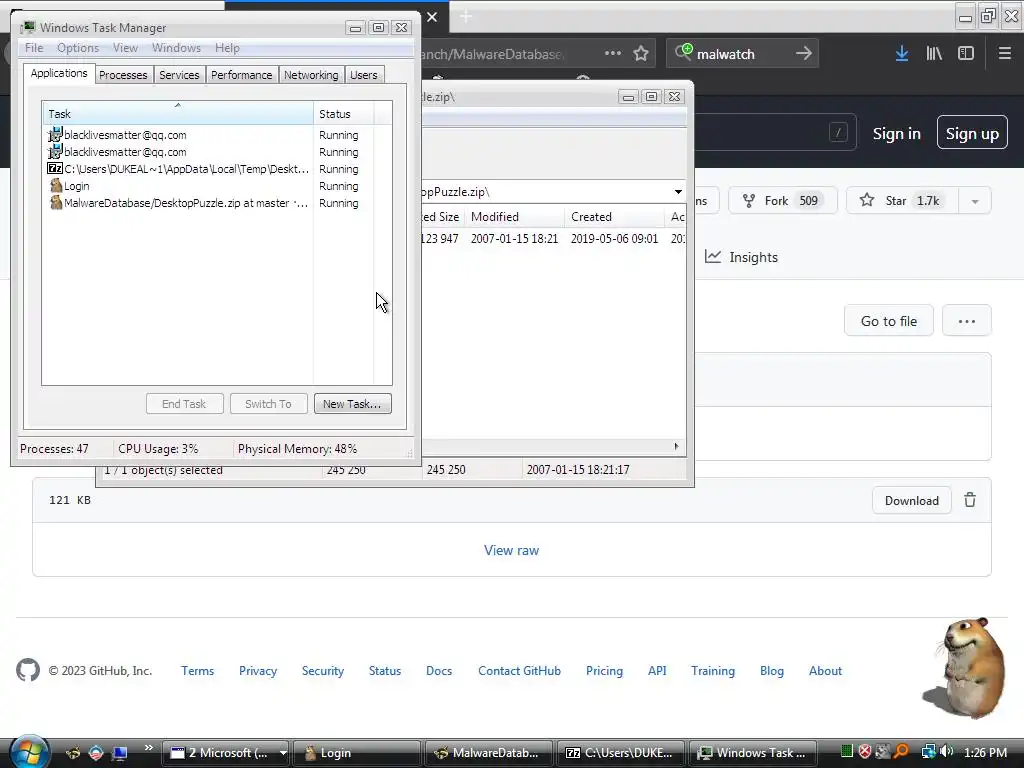Open Insights repository tab
Image resolution: width=1024 pixels, height=768 pixels.
coord(741,257)
